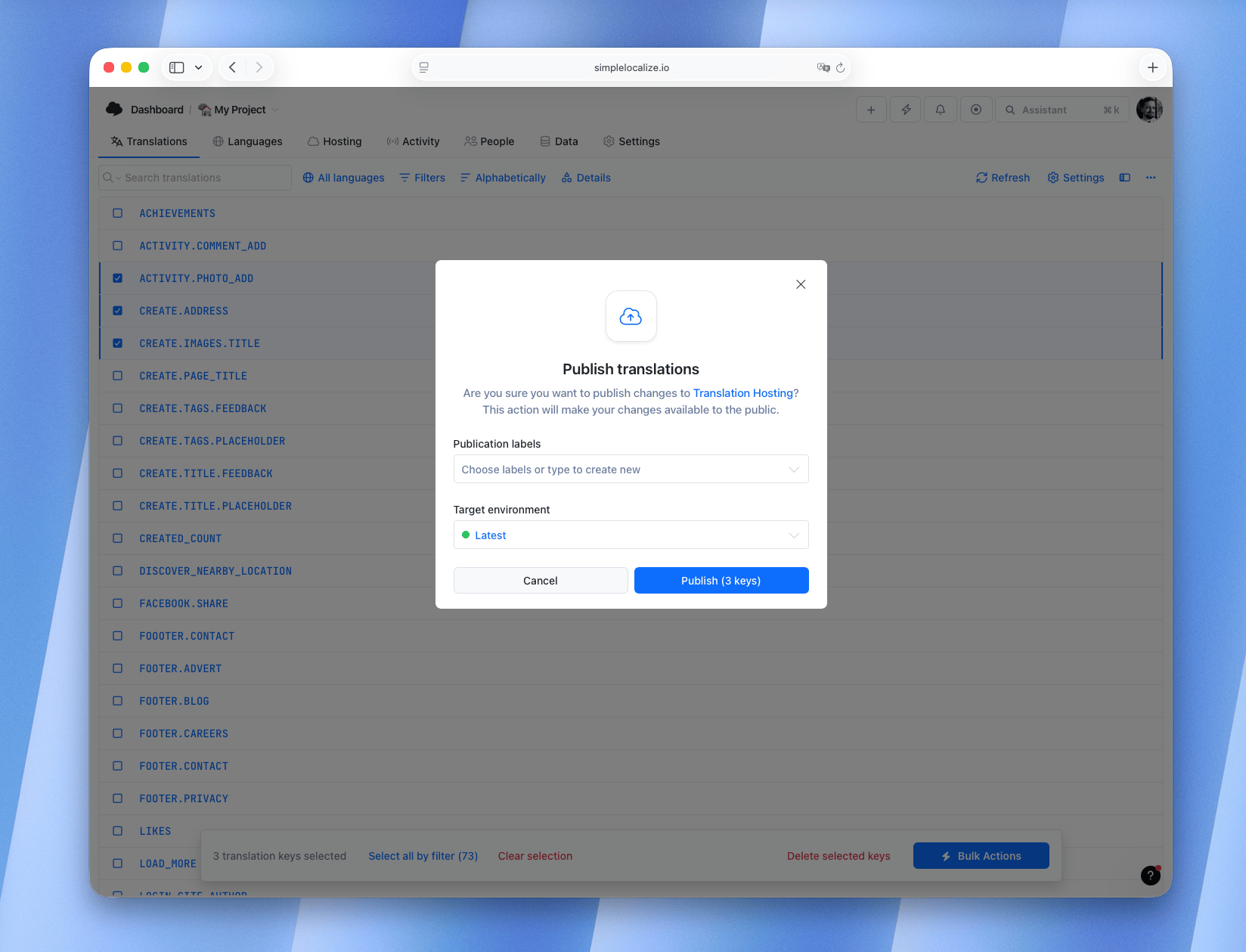The image size is (1246, 952).
Task: Click the Refresh icon above the table
Action: pos(1002,178)
